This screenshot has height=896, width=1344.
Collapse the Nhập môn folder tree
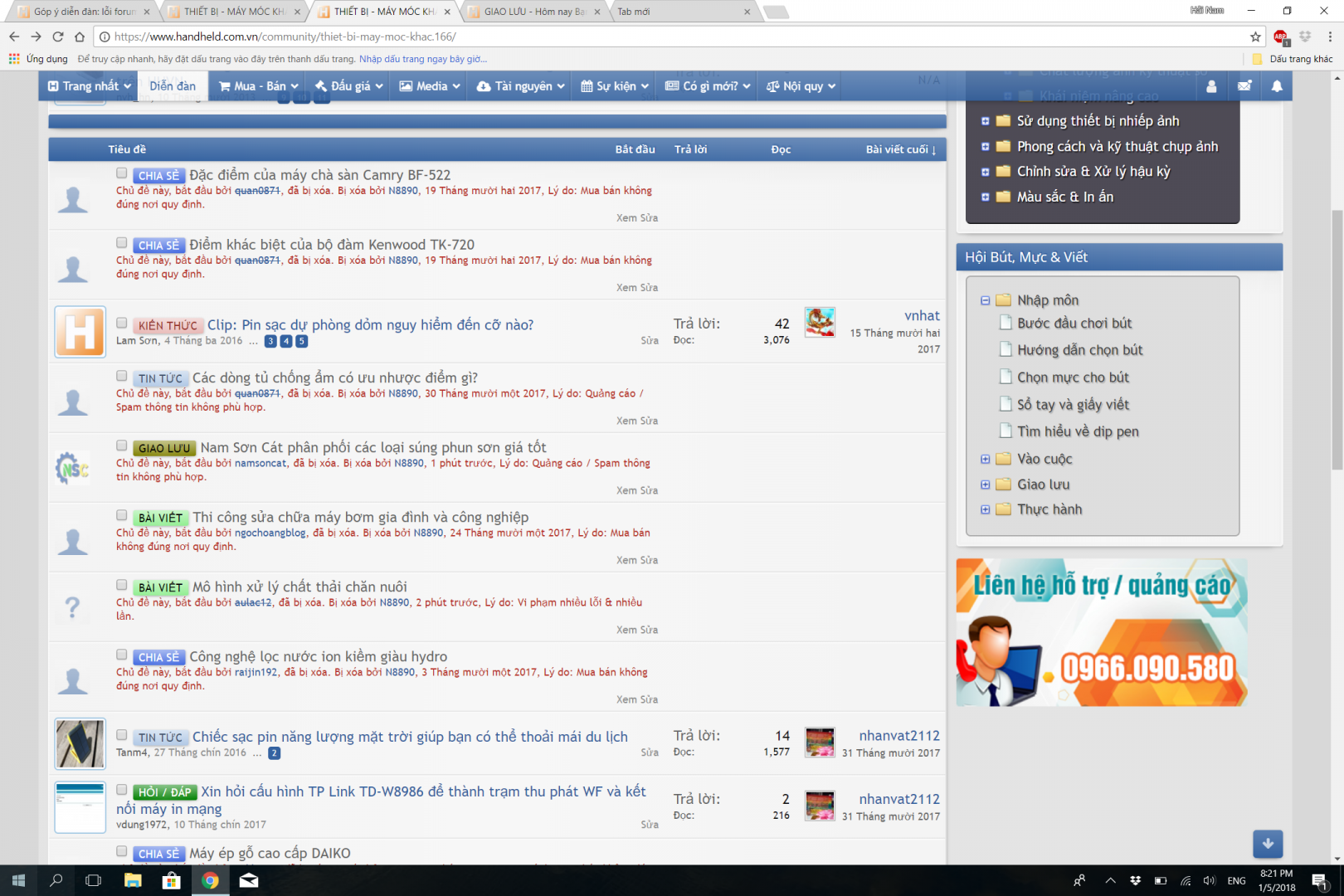985,300
